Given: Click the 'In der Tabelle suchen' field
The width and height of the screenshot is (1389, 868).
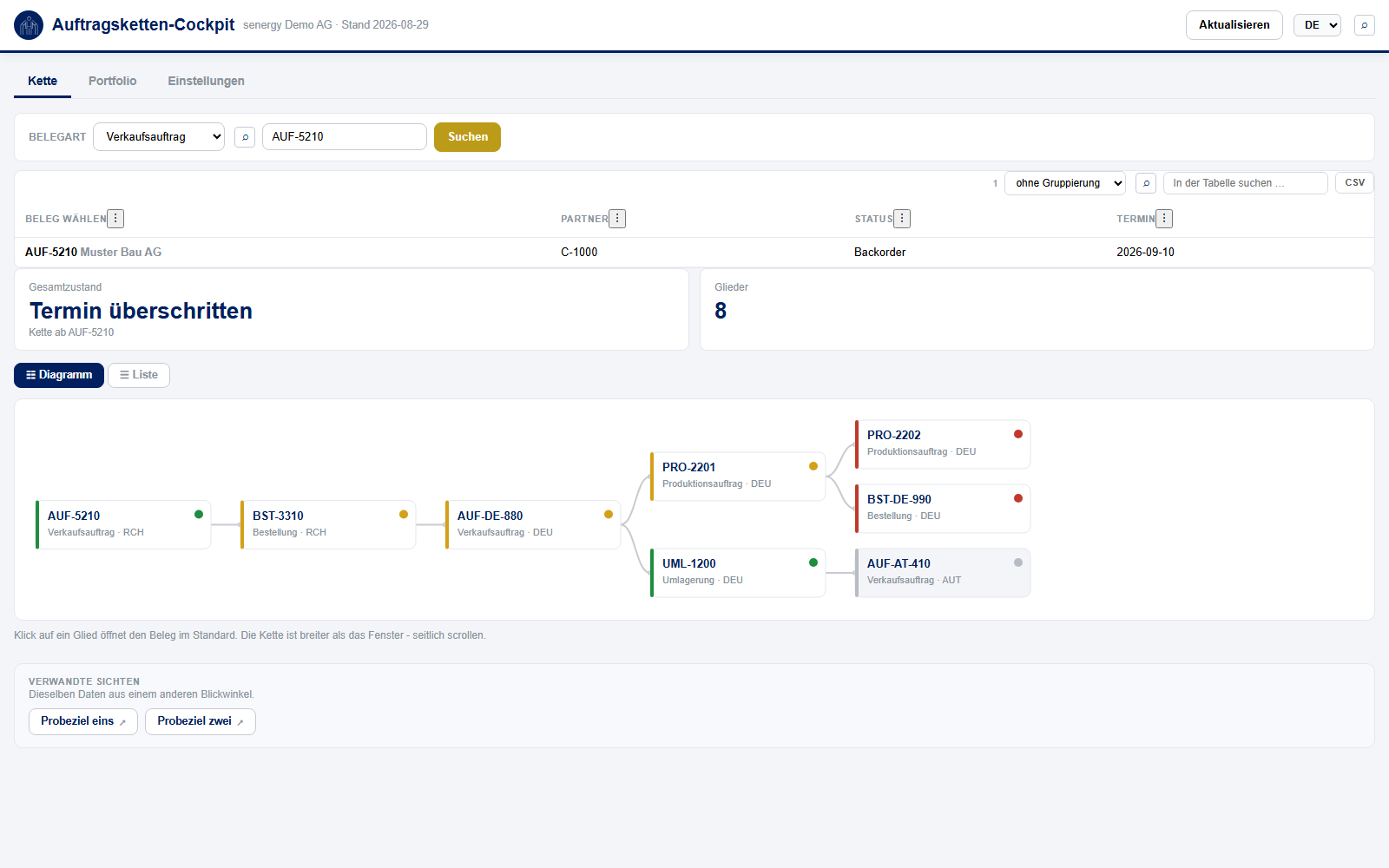Looking at the screenshot, I should (1246, 183).
